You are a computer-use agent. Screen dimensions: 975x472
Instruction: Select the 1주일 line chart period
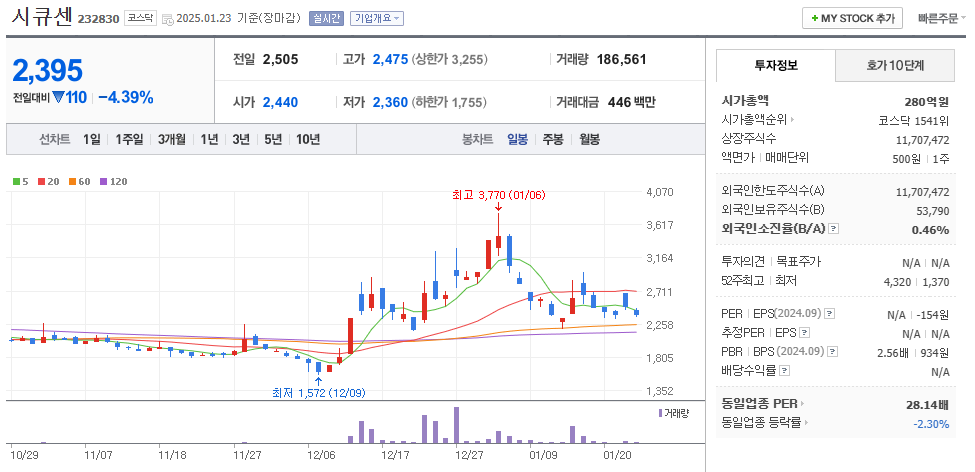[129, 139]
